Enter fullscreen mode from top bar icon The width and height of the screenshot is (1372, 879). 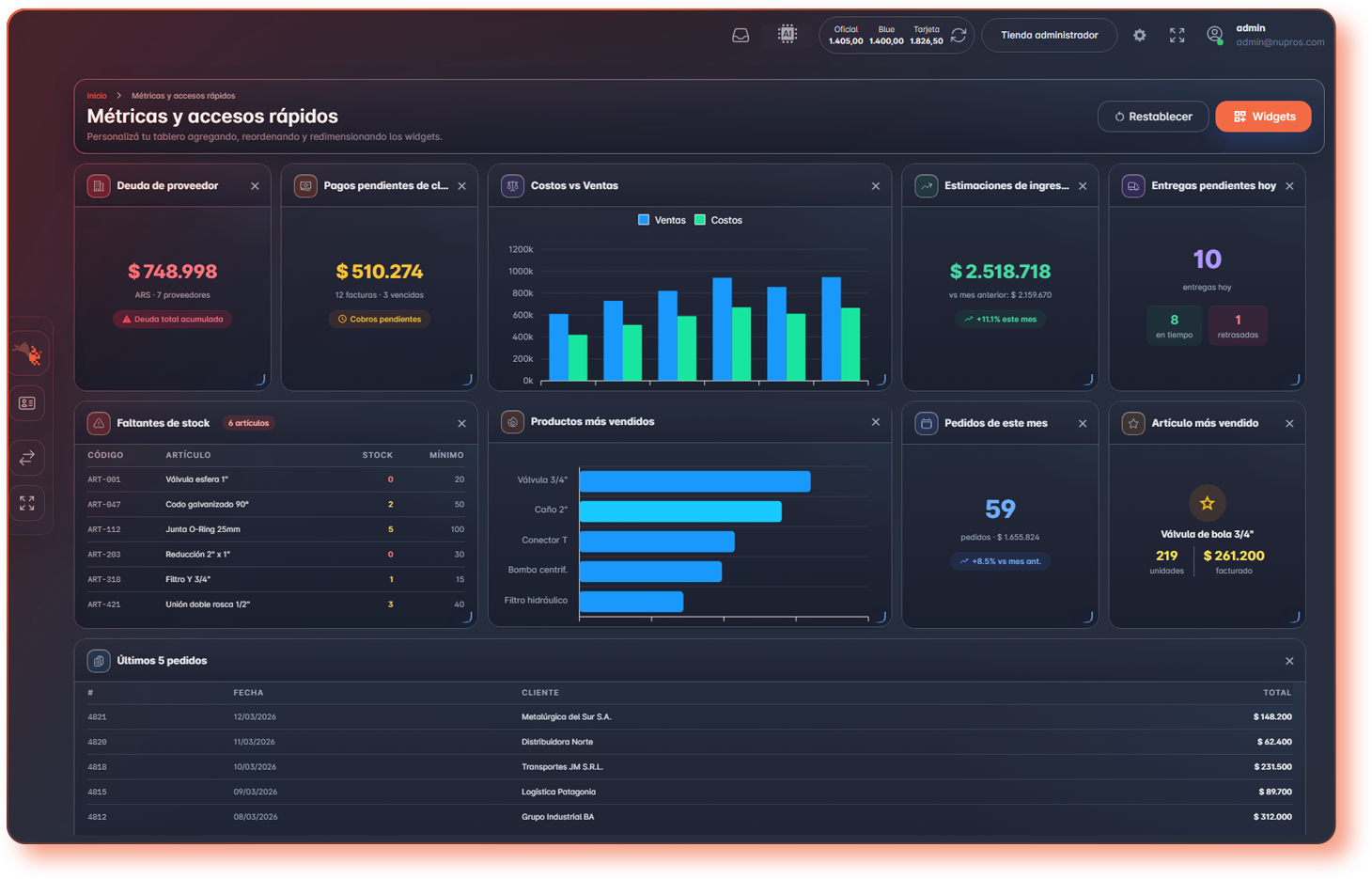[x=1177, y=36]
